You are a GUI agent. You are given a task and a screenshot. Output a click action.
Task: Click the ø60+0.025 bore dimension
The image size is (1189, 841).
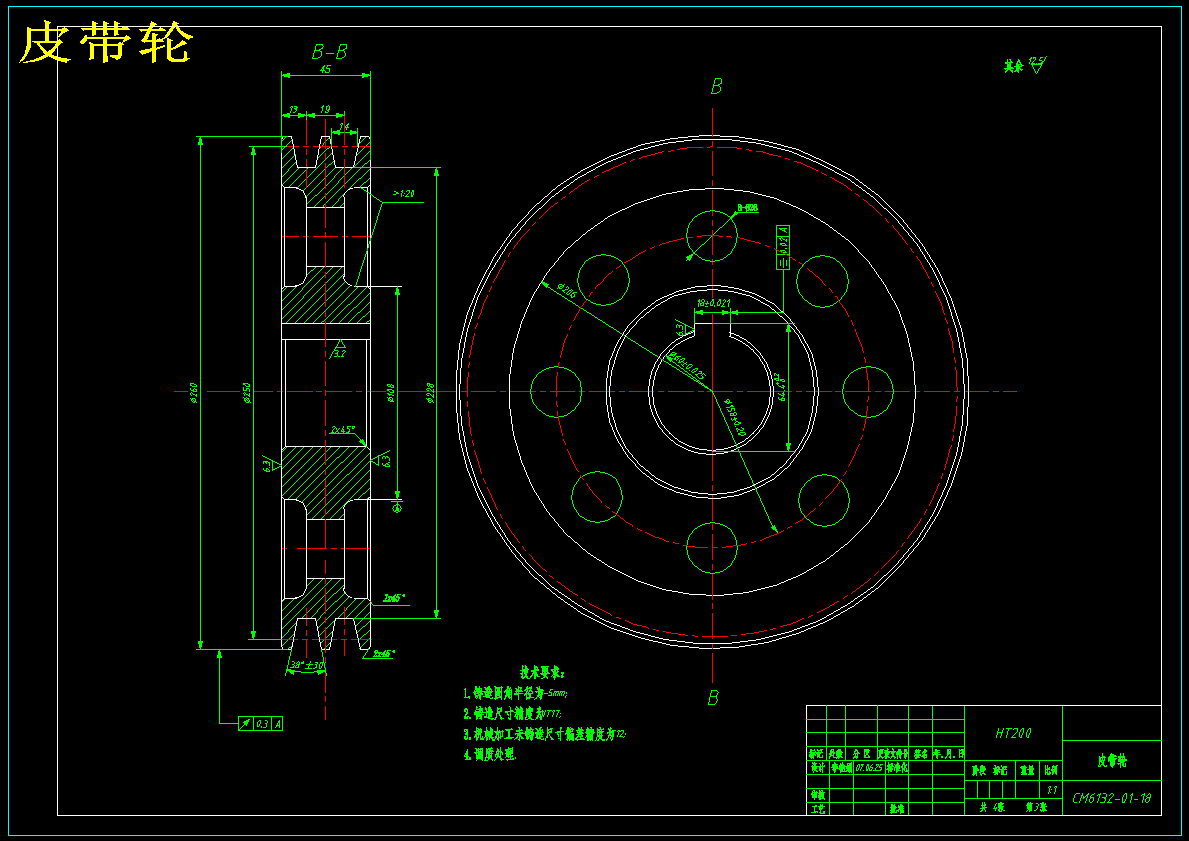686,366
